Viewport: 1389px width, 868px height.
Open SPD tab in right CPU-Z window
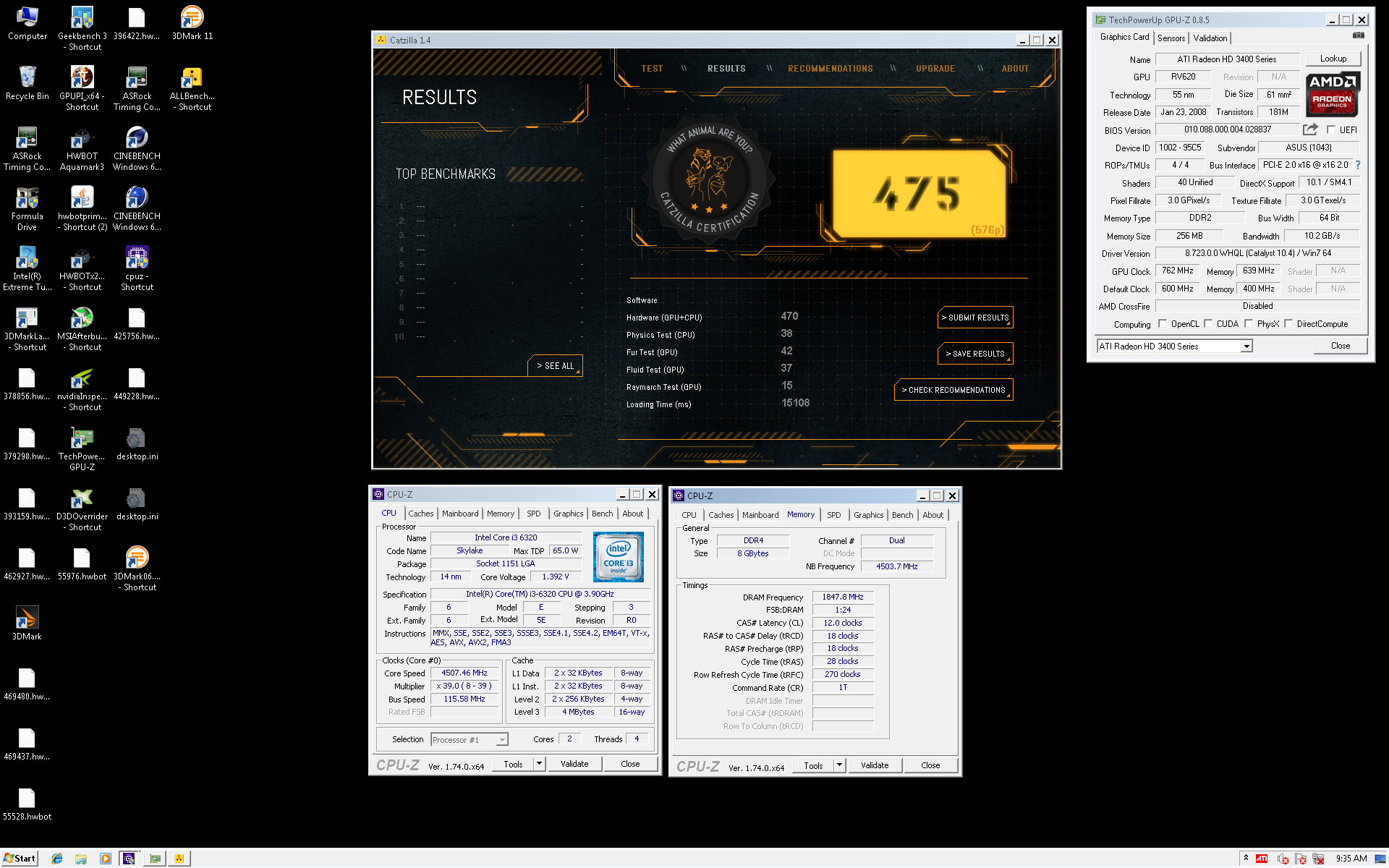pyautogui.click(x=834, y=515)
